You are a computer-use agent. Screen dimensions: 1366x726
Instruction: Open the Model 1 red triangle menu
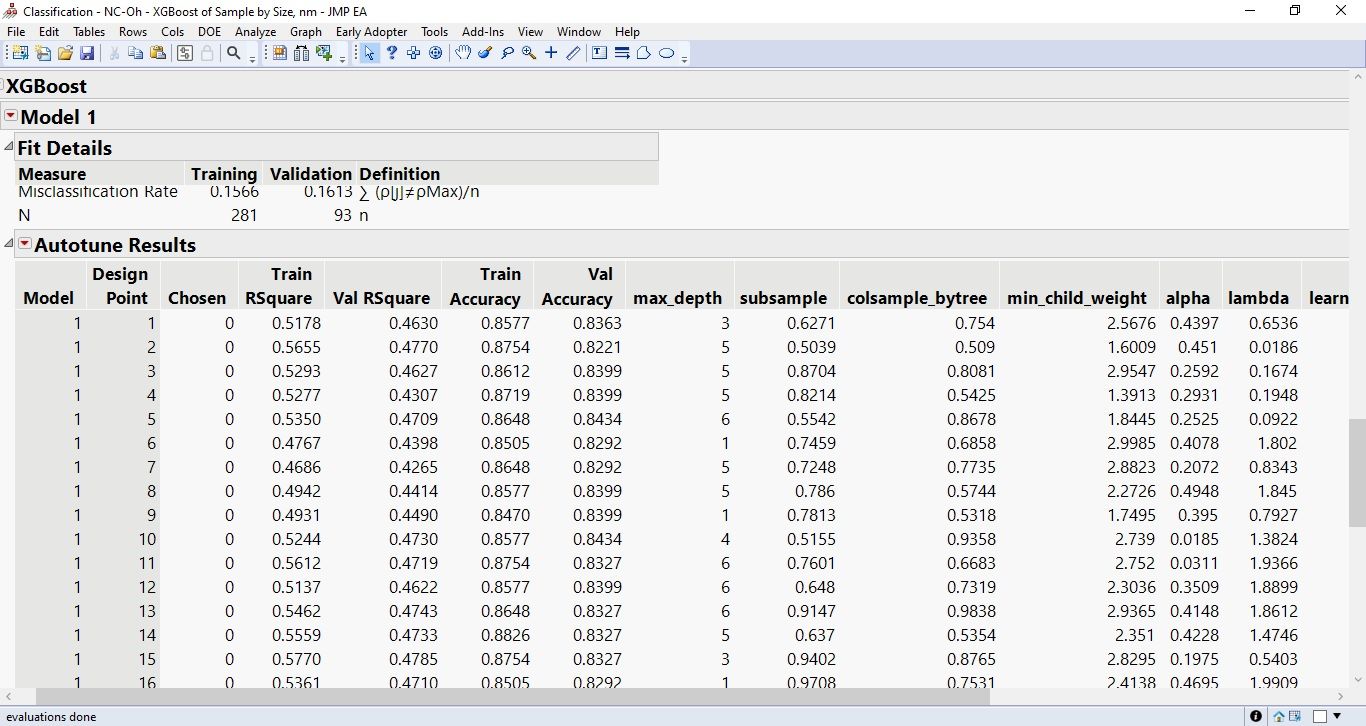coord(10,116)
